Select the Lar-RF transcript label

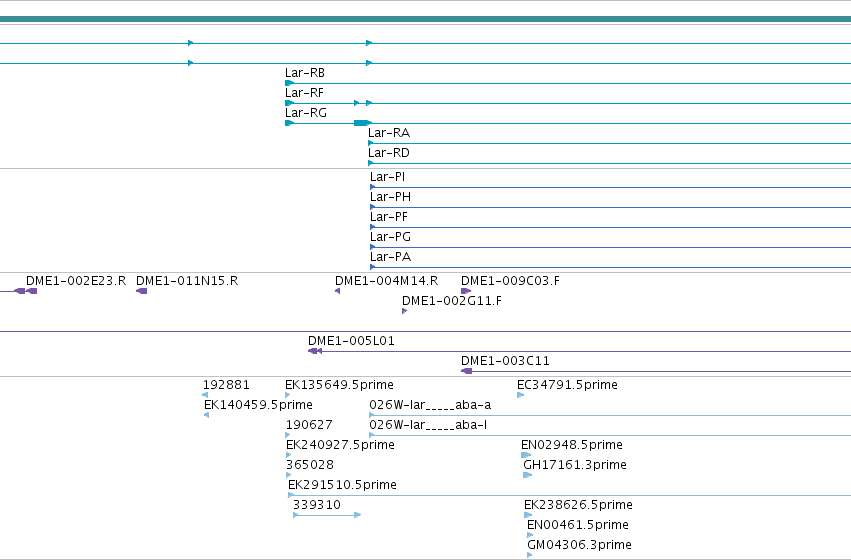click(x=304, y=93)
